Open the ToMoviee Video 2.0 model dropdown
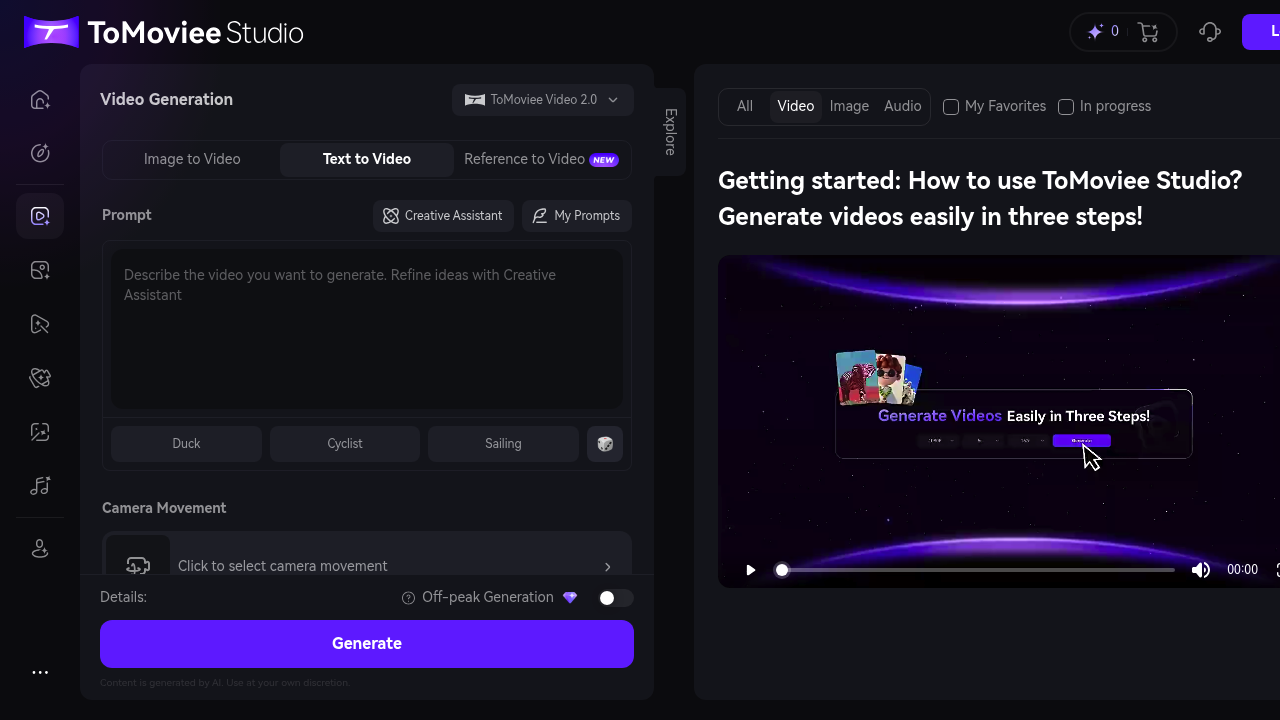Viewport: 1280px width, 720px height. pyautogui.click(x=543, y=99)
